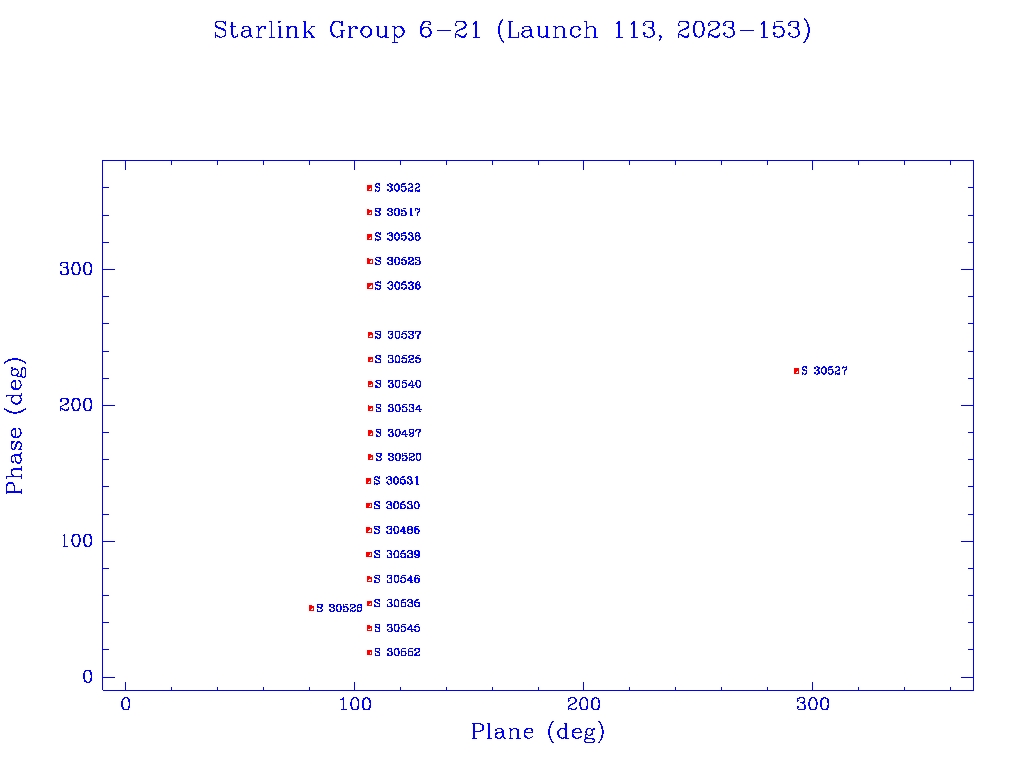
Task: Select the 'S 30531' satellite label
Action: 396,481
